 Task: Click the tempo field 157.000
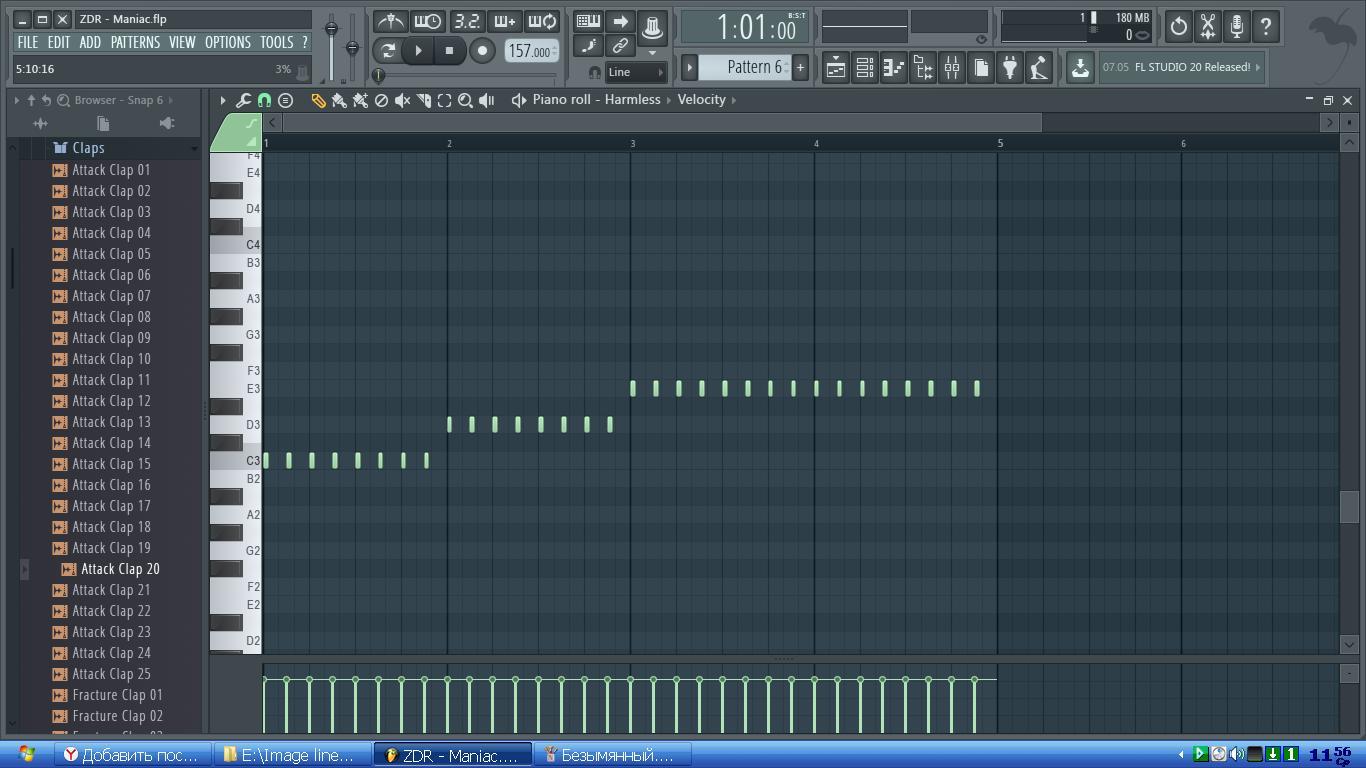click(532, 51)
